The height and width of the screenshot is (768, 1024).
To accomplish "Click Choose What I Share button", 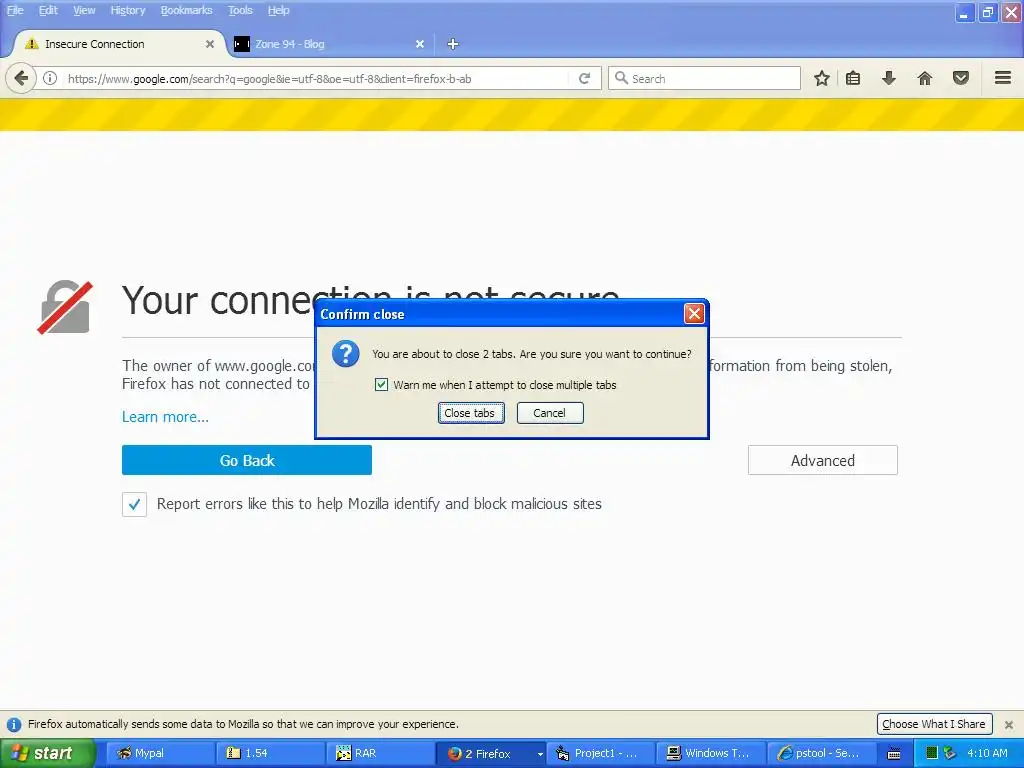I will pos(935,724).
